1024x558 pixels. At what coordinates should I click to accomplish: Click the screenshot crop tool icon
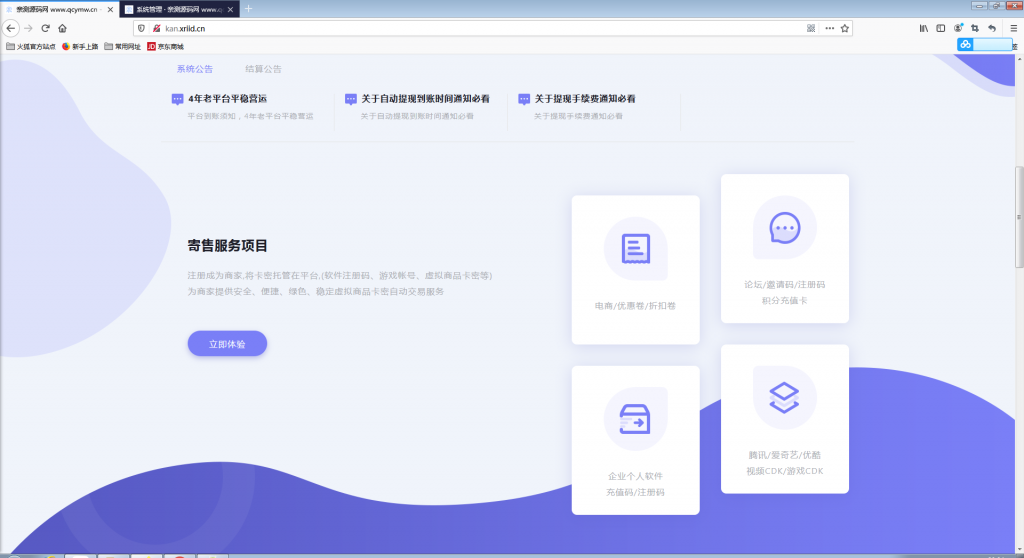tap(975, 28)
